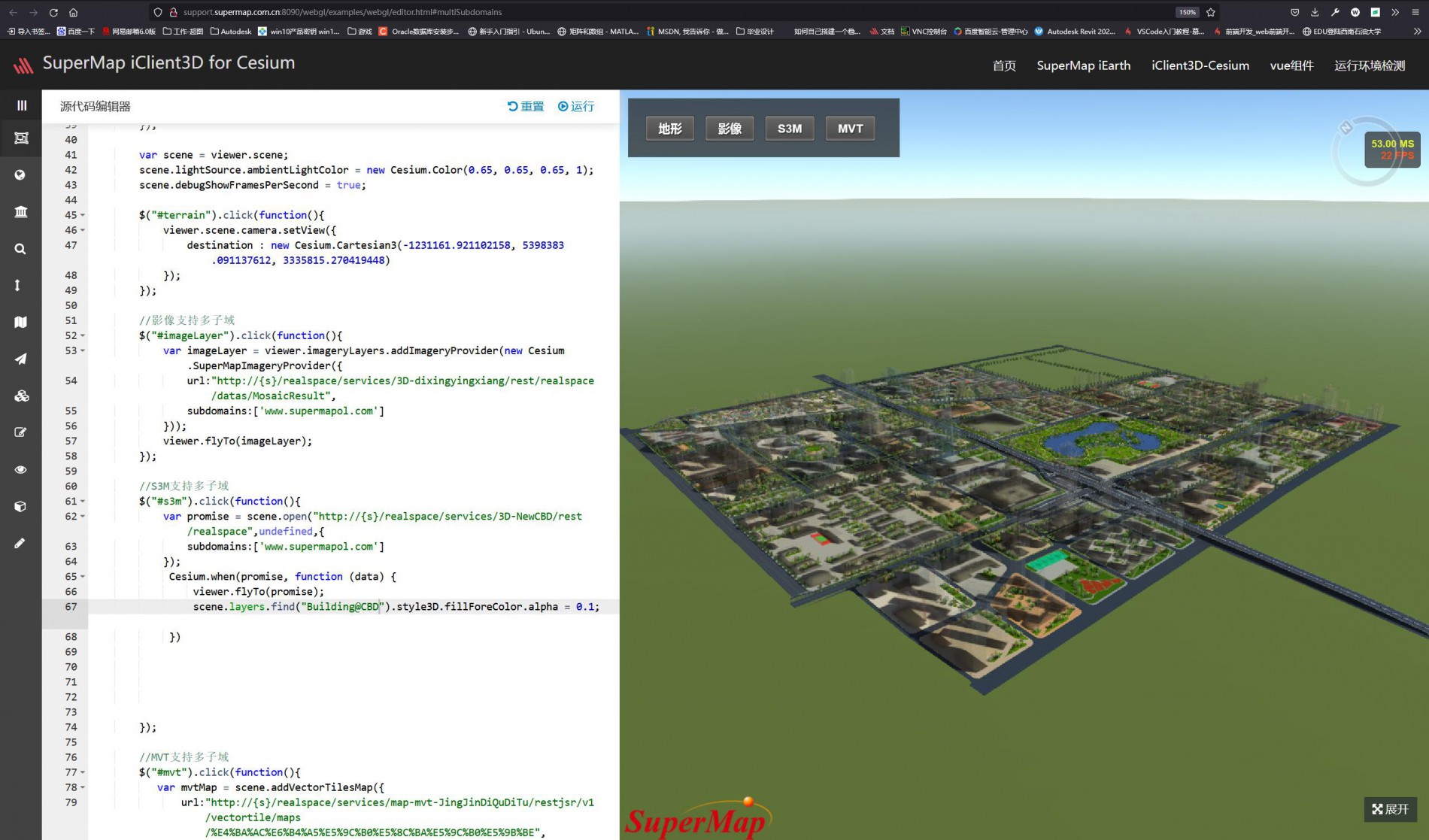This screenshot has width=1429, height=840.
Task: Toggle the sidebar menu bars icon
Action: [21, 105]
